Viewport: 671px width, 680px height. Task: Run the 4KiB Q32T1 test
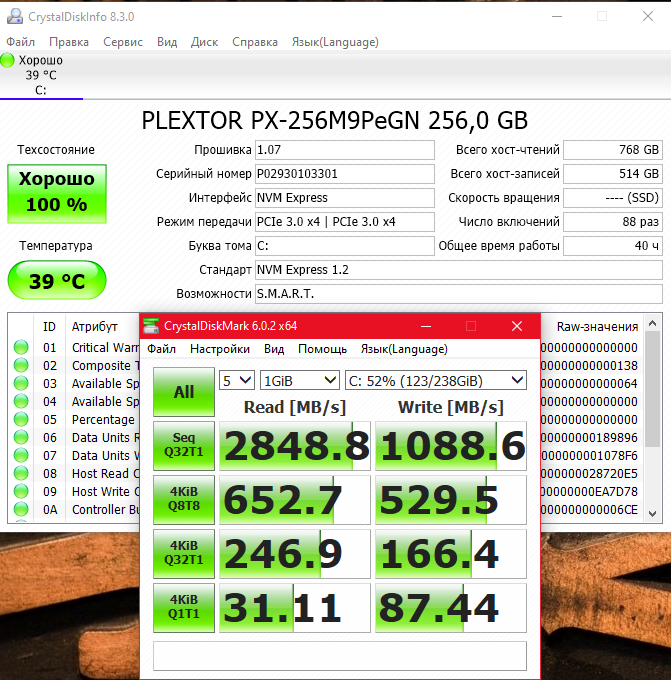(184, 554)
